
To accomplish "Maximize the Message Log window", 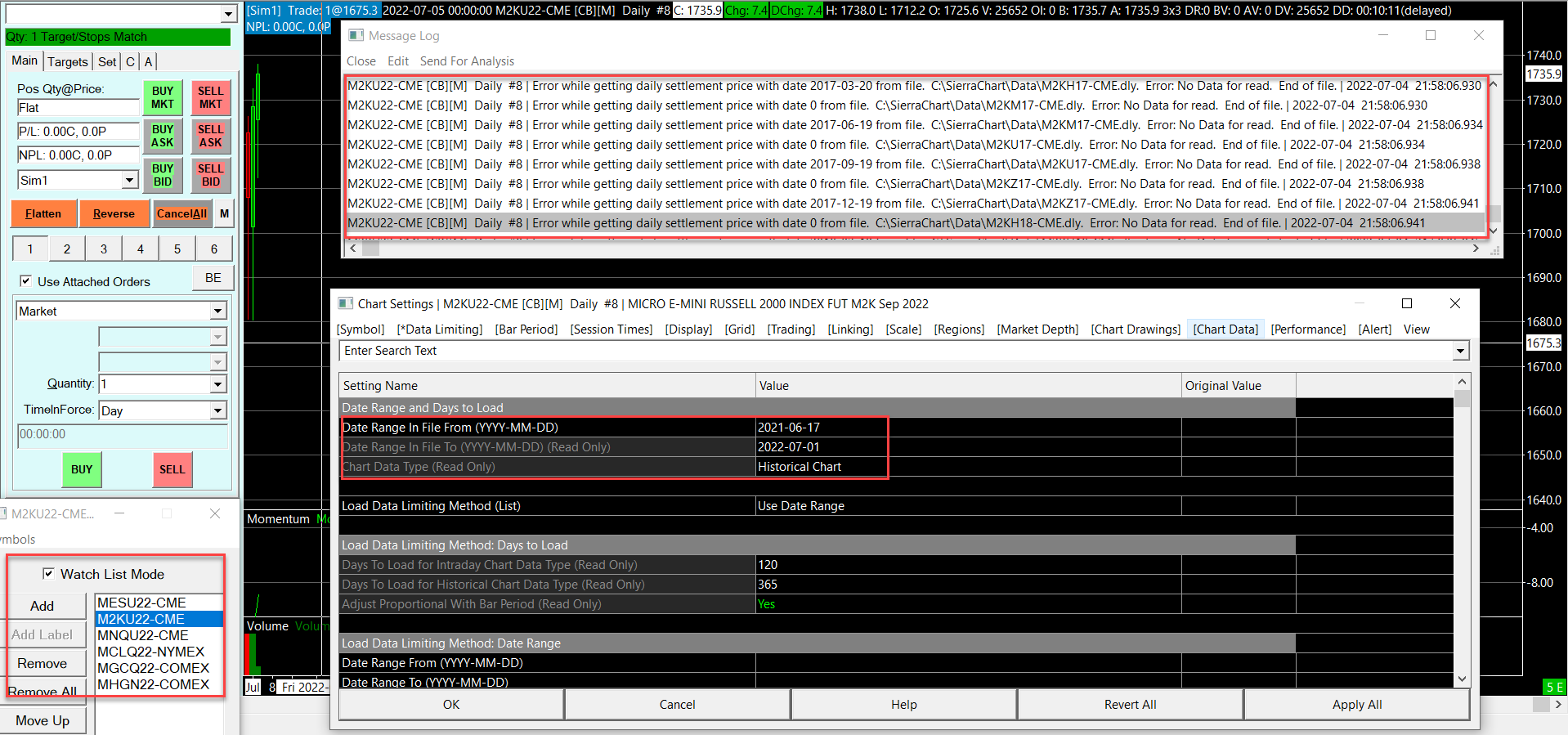I will click(x=1431, y=35).
